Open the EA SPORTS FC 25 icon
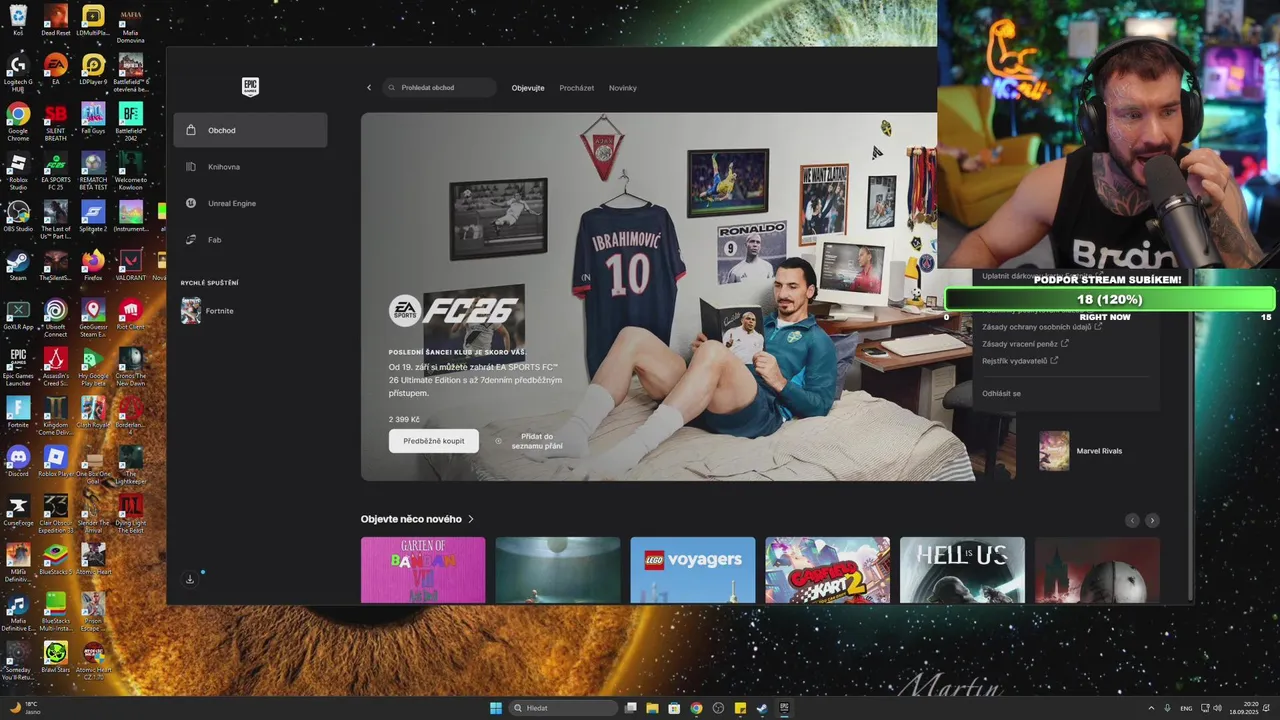 56,171
